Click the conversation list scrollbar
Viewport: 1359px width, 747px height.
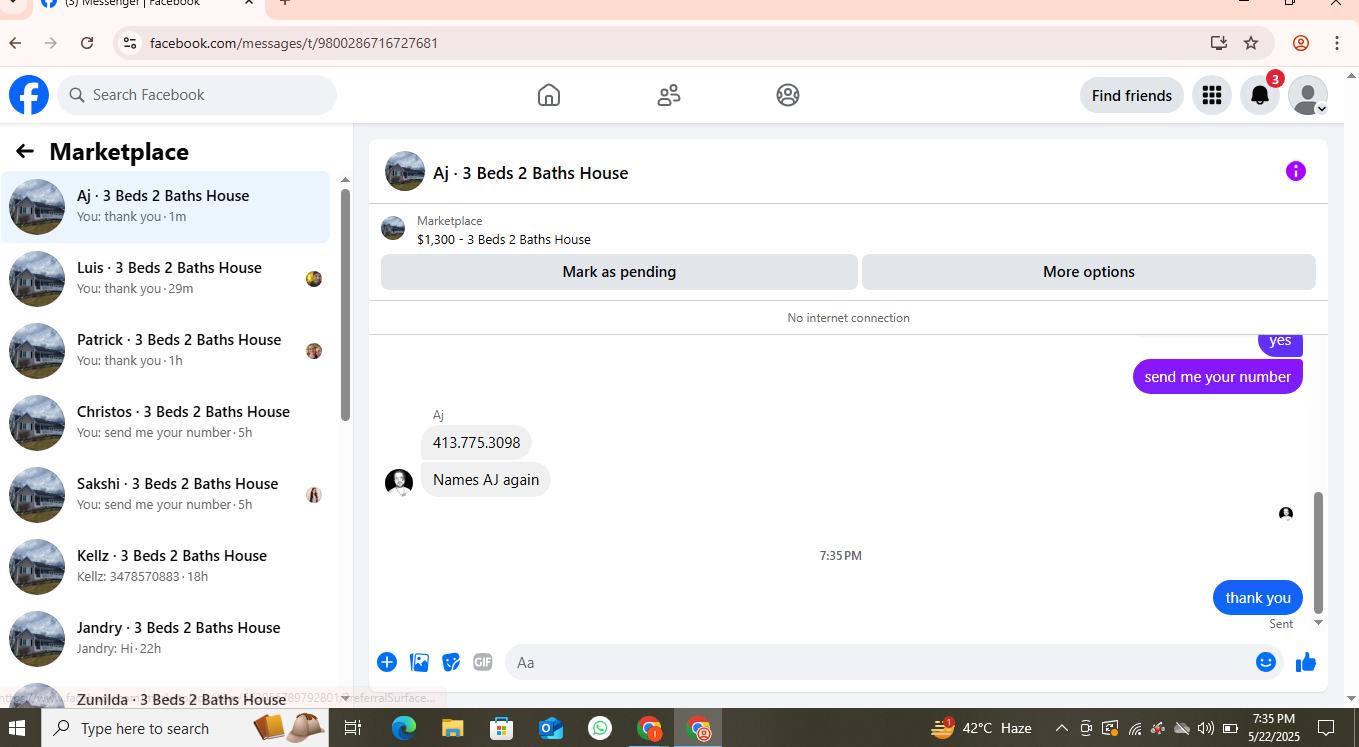point(345,305)
